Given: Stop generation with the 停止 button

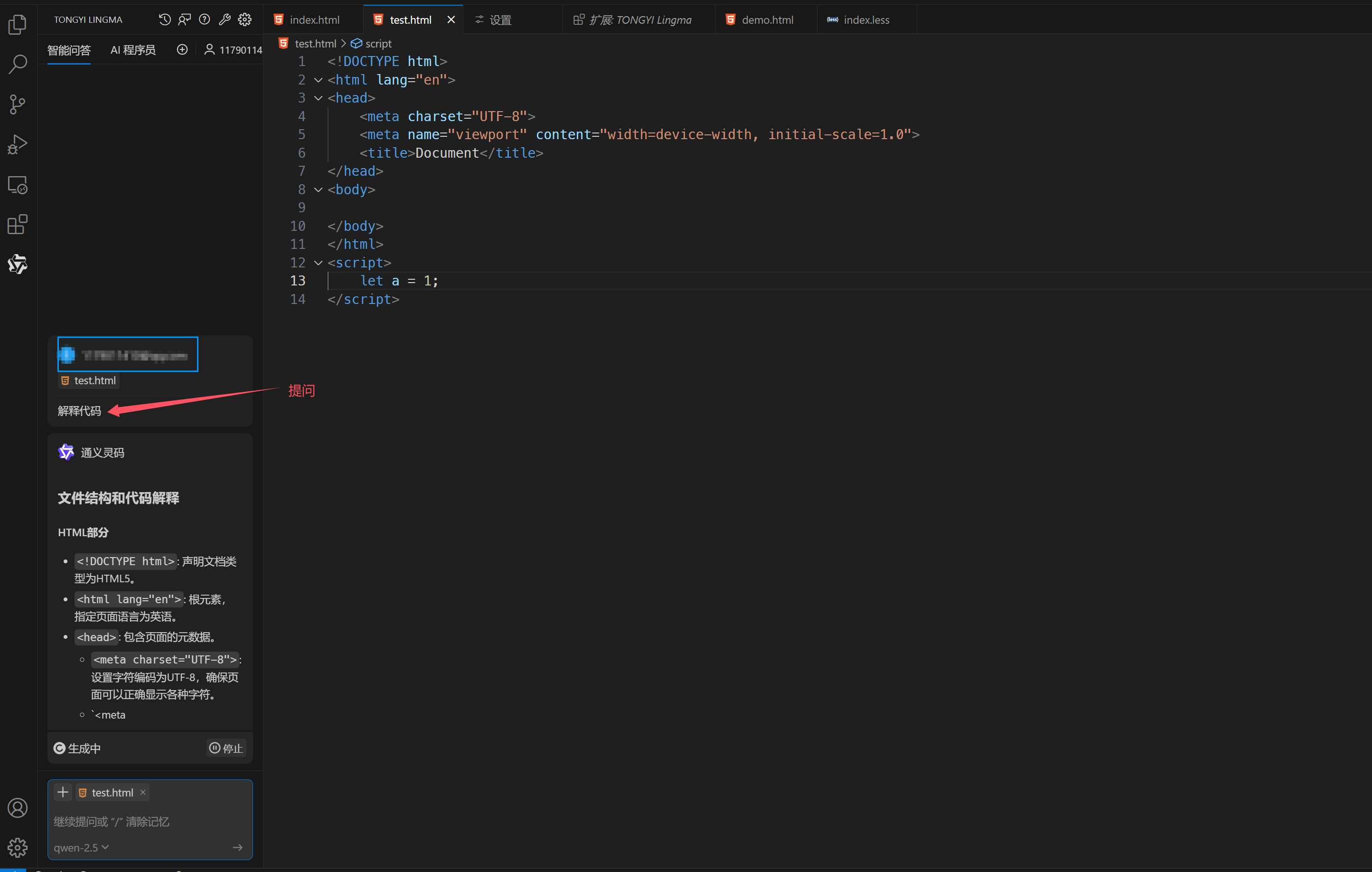Looking at the screenshot, I should click(x=226, y=748).
